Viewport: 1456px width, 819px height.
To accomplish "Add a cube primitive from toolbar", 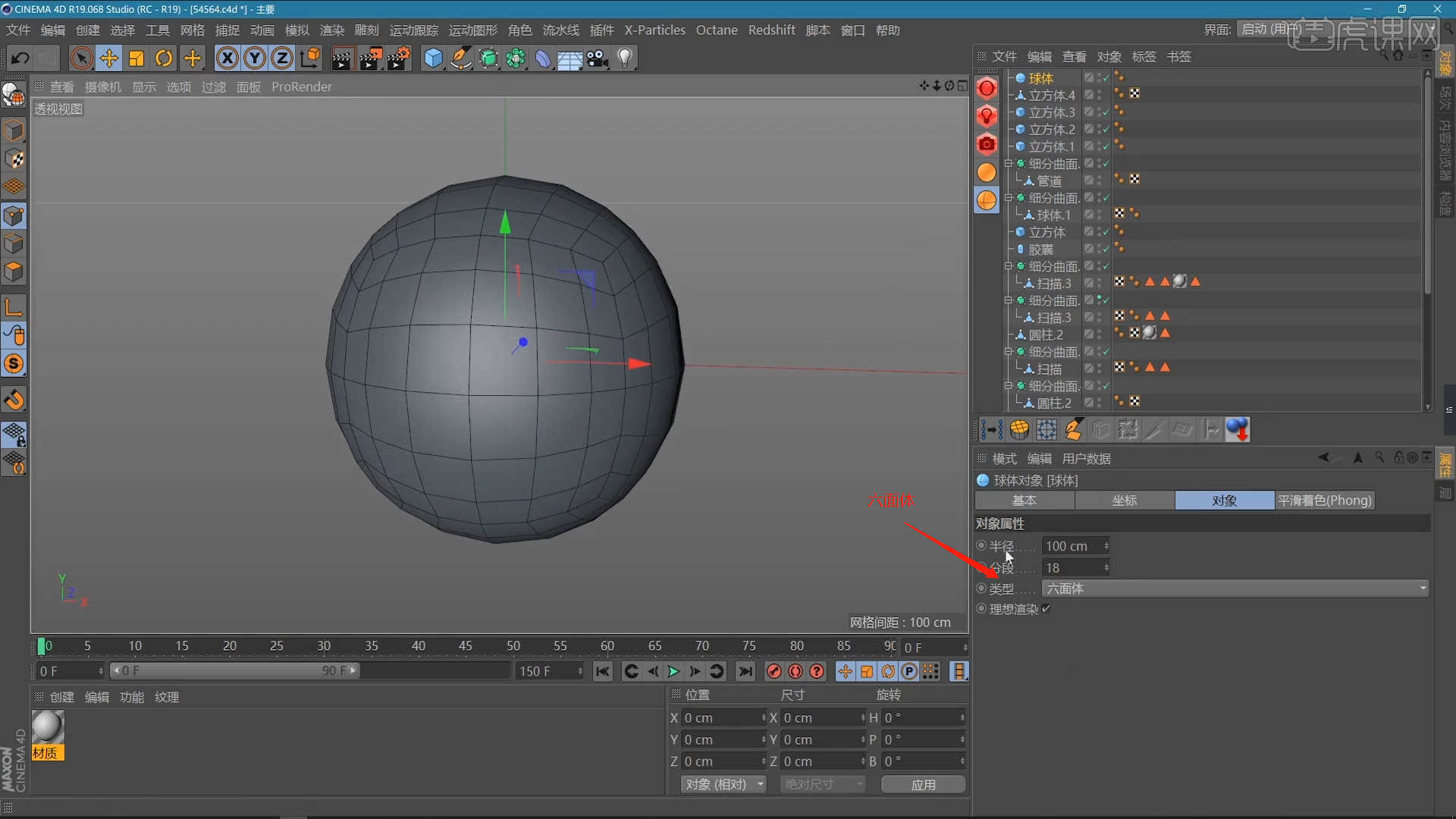I will (x=432, y=58).
